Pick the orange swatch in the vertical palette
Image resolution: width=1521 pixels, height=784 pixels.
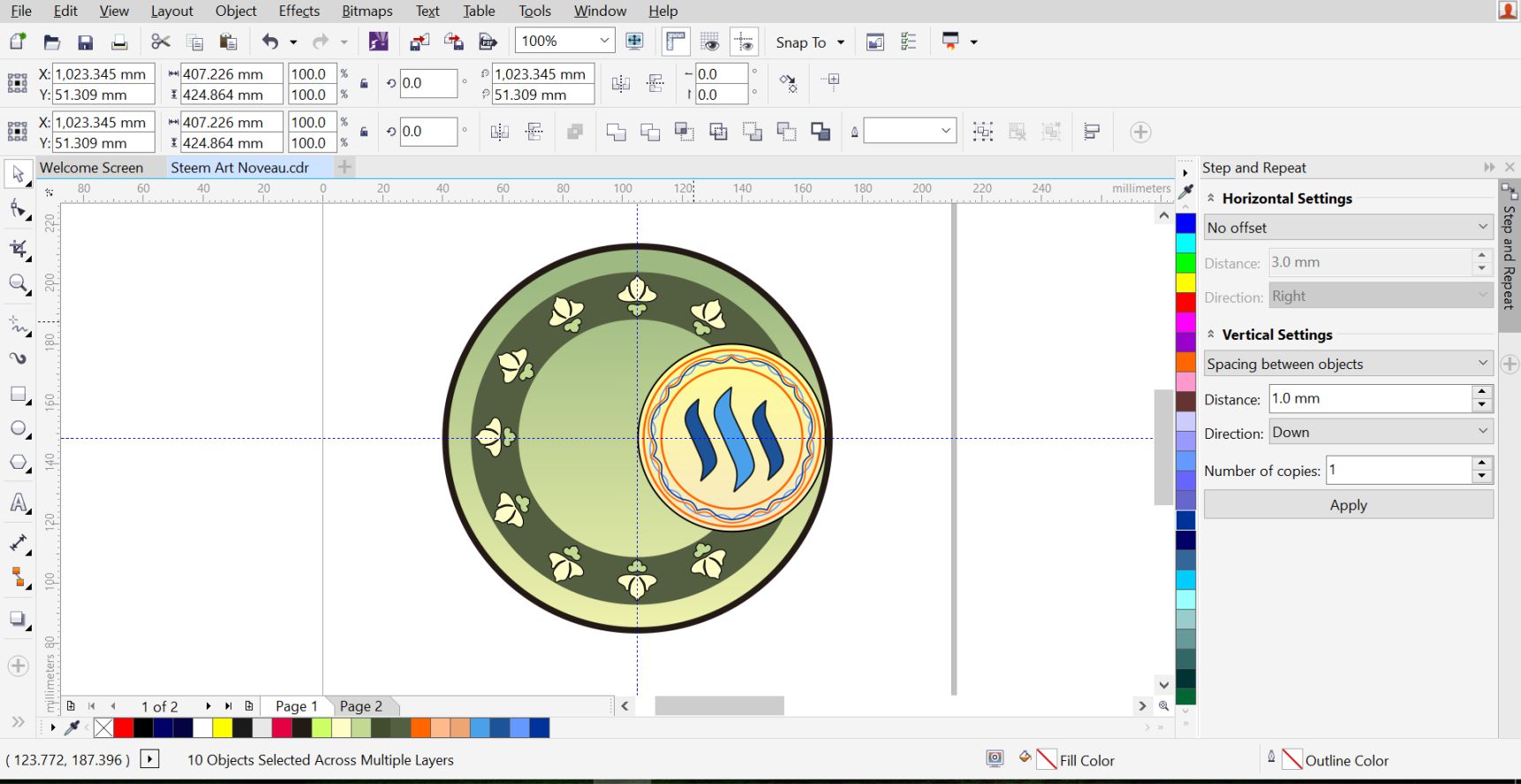tap(1185, 362)
